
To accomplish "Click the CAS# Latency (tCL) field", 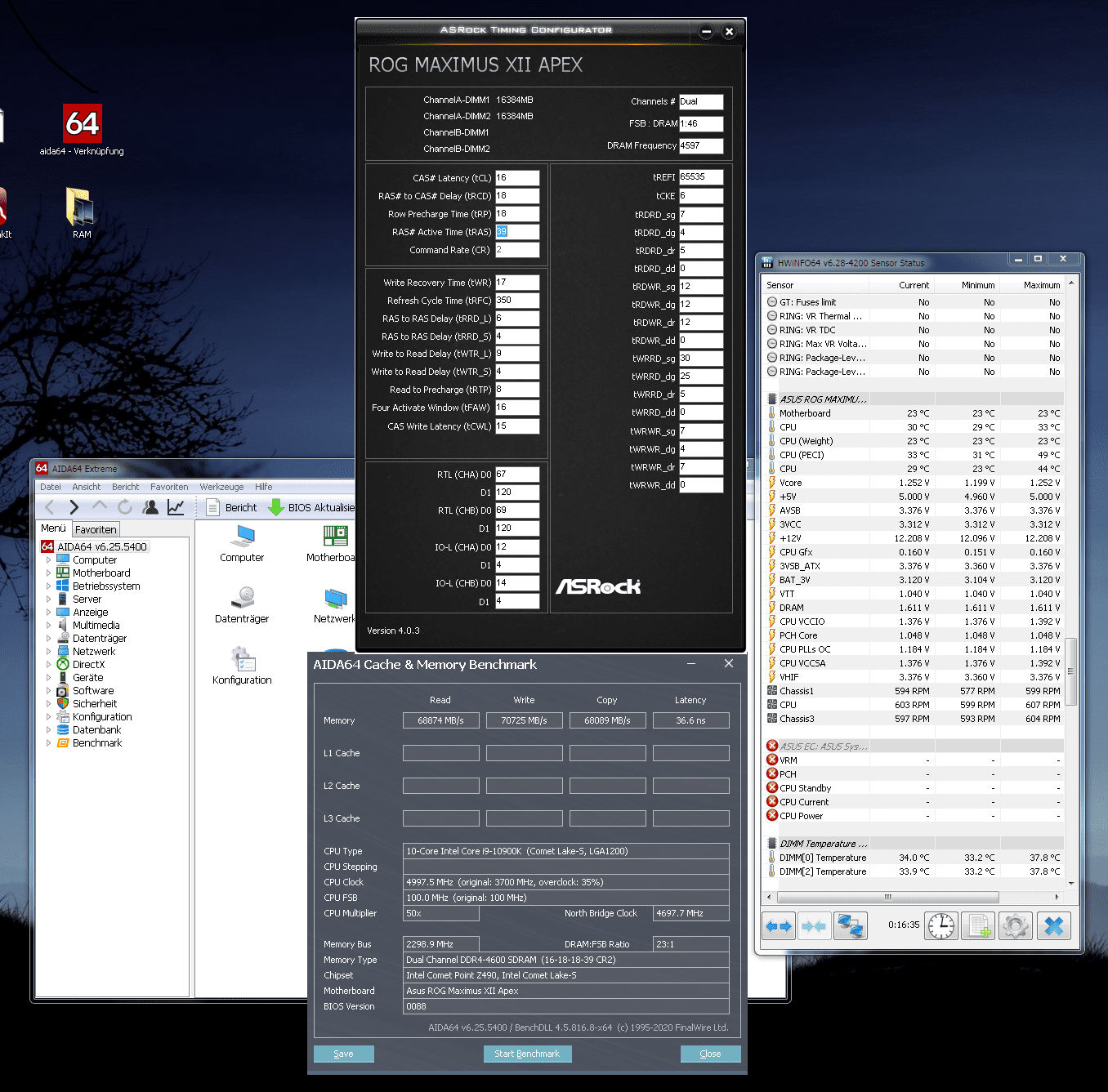I will tap(517, 178).
